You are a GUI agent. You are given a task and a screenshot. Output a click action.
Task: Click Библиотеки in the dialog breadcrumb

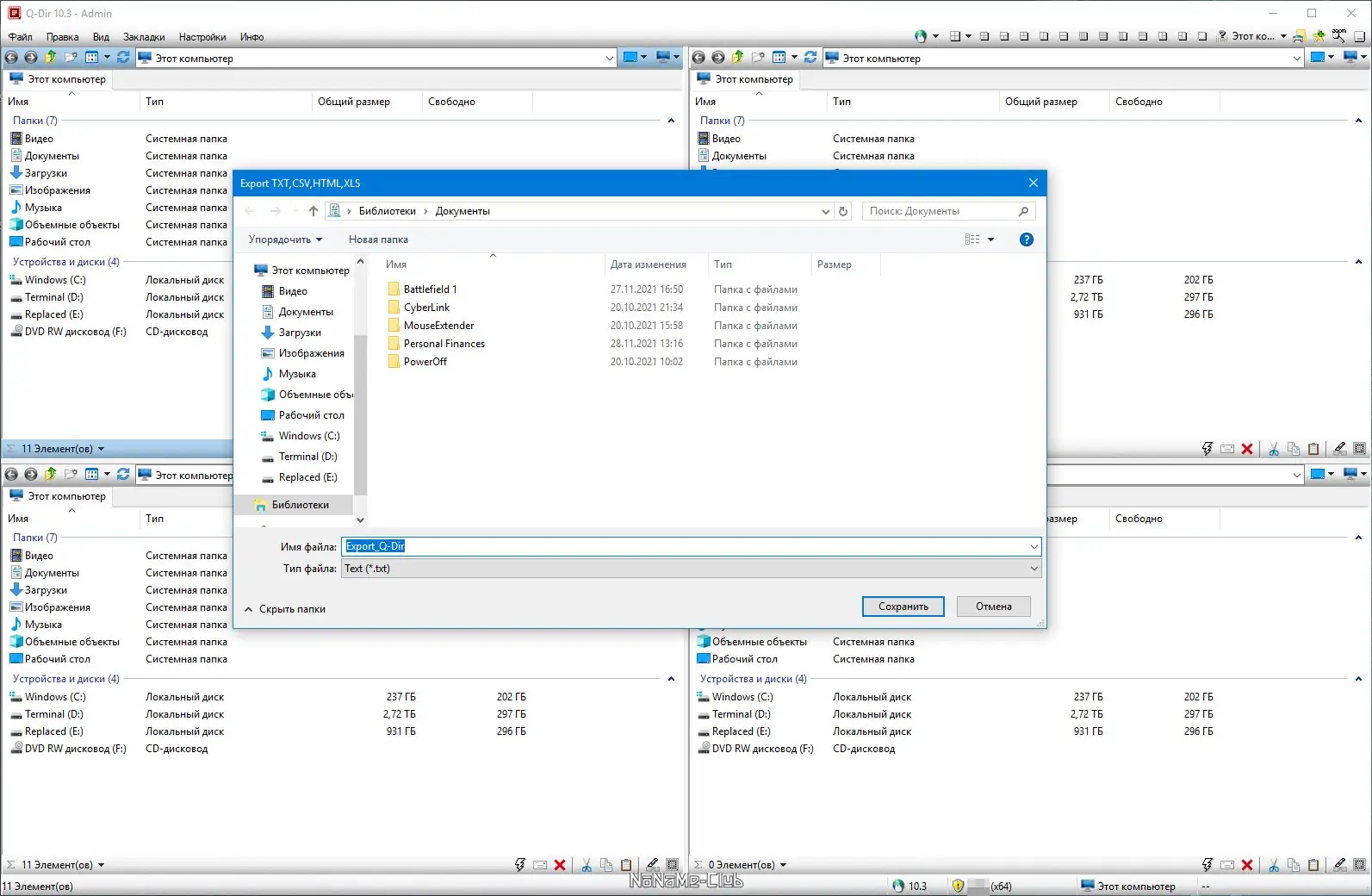point(388,211)
